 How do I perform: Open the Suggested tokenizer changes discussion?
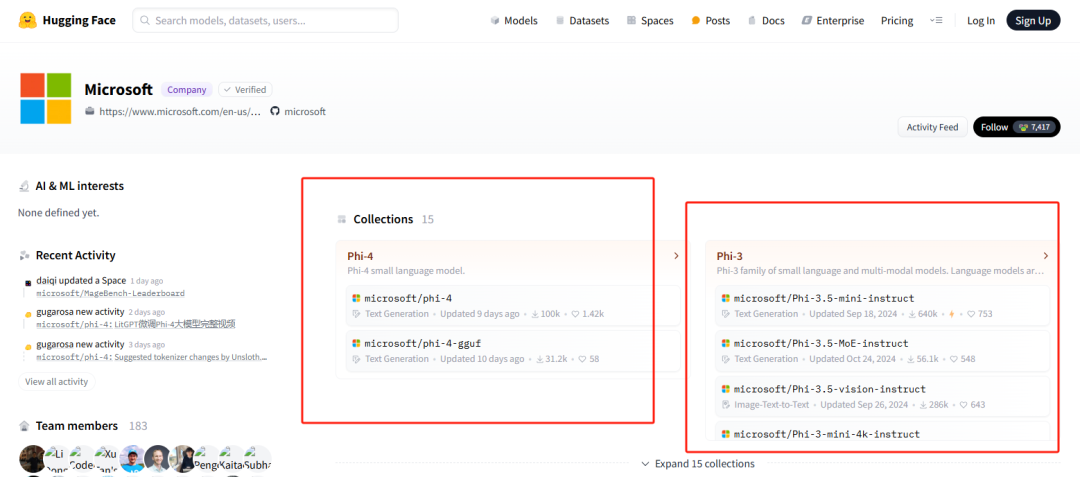(x=152, y=357)
